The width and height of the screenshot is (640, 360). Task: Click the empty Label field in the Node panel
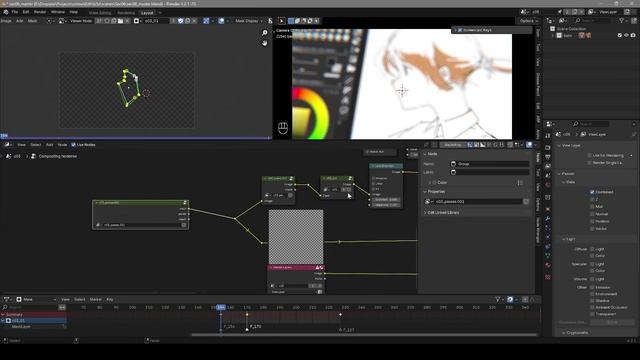pyautogui.click(x=489, y=172)
